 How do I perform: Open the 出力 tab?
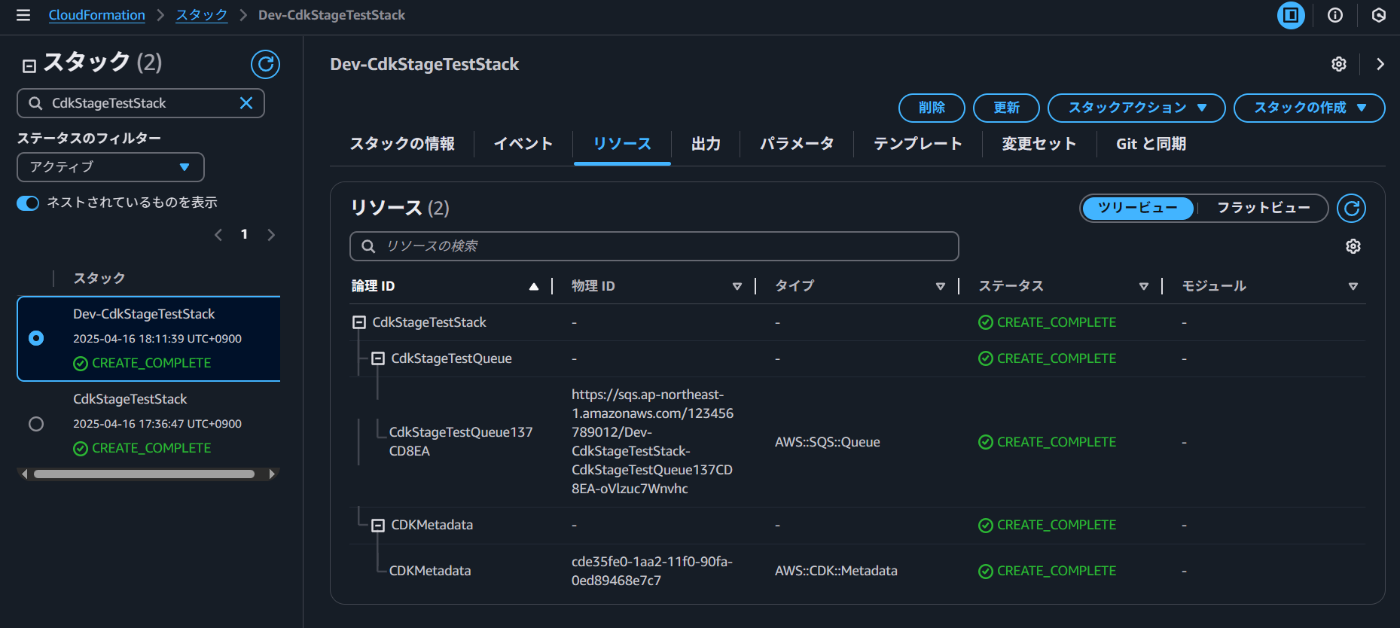pyautogui.click(x=706, y=144)
